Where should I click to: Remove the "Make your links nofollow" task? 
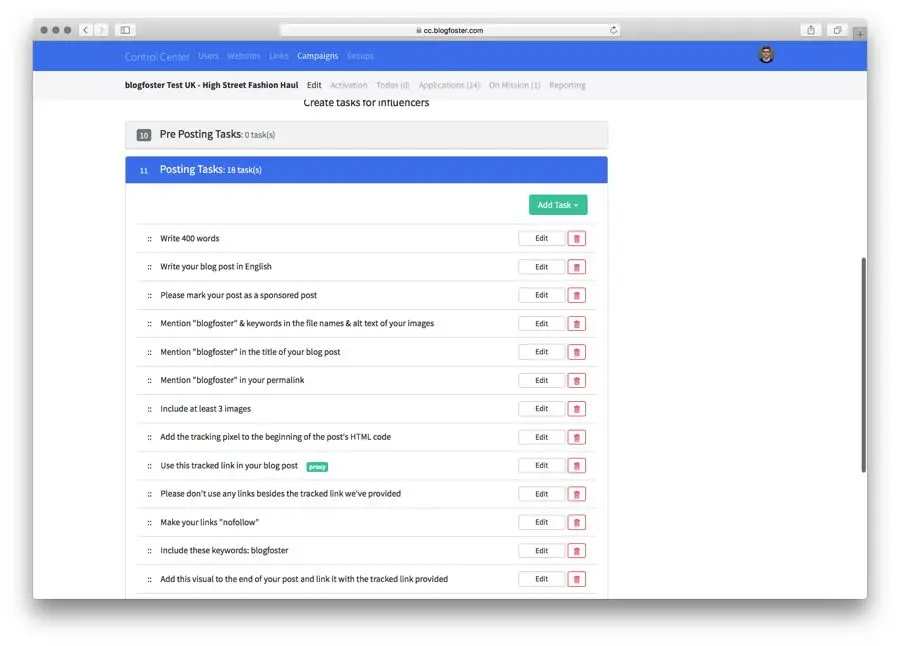click(577, 522)
